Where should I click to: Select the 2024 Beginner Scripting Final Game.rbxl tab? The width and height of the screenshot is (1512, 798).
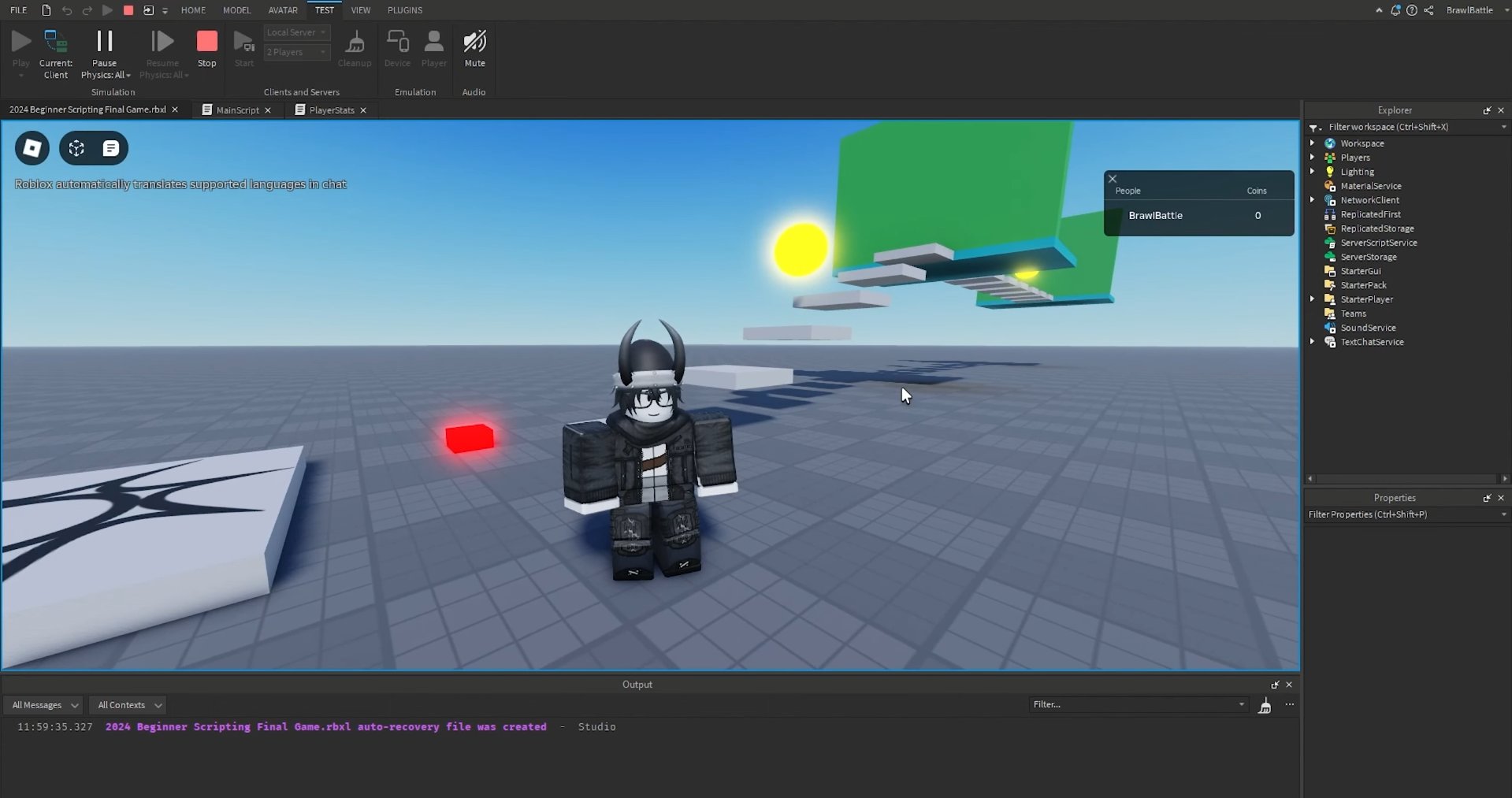pos(87,109)
